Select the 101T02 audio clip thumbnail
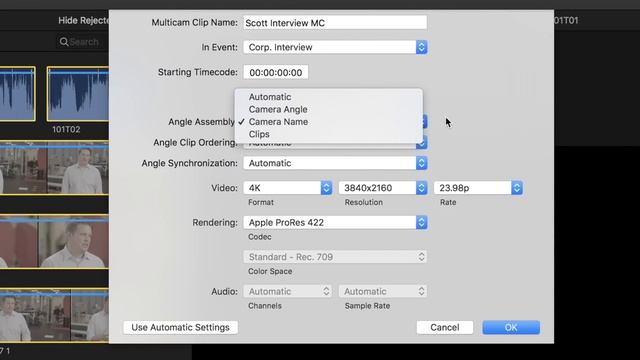 pos(78,94)
